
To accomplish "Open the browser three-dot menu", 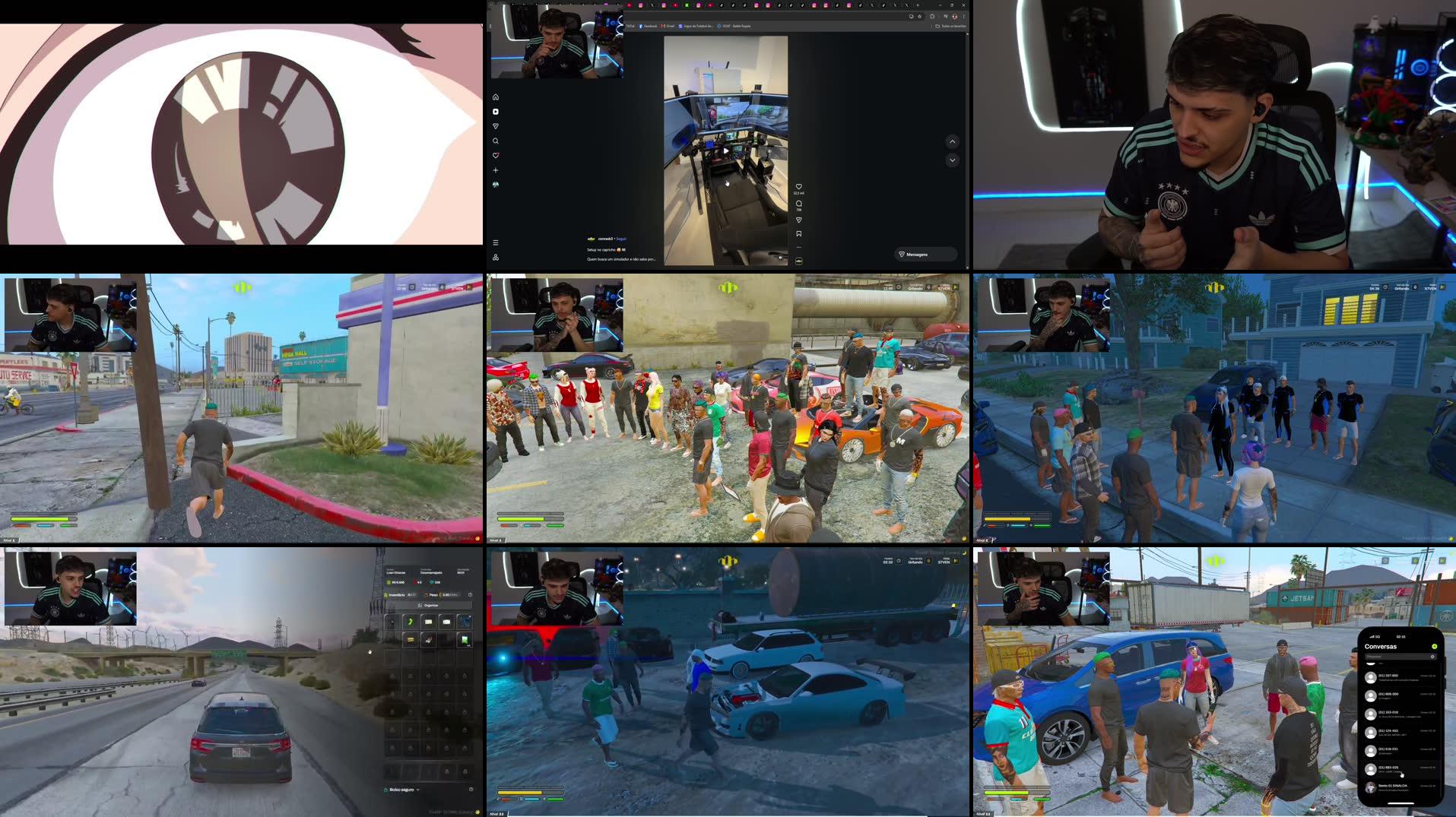I will [964, 16].
